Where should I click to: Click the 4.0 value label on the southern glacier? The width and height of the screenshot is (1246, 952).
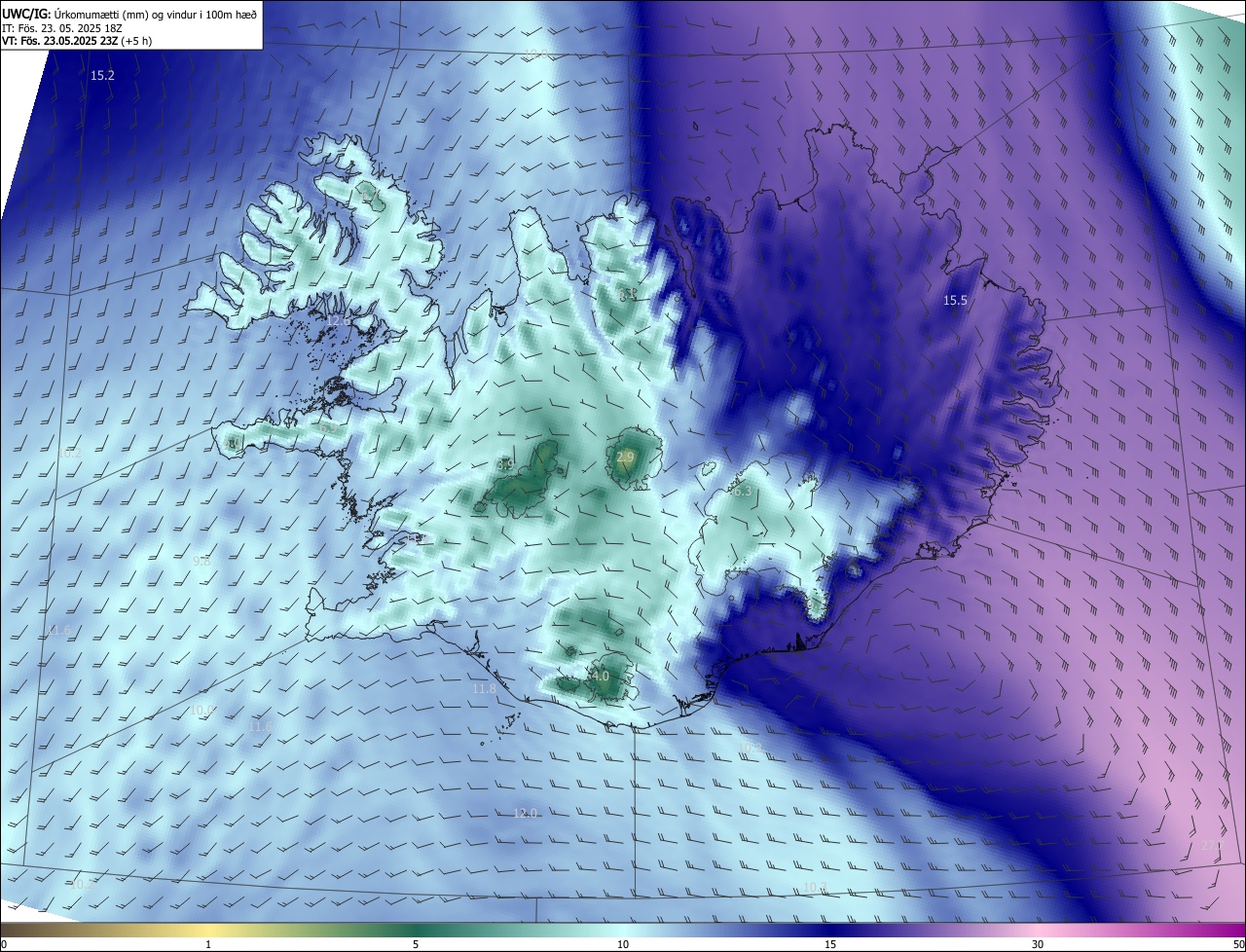600,676
